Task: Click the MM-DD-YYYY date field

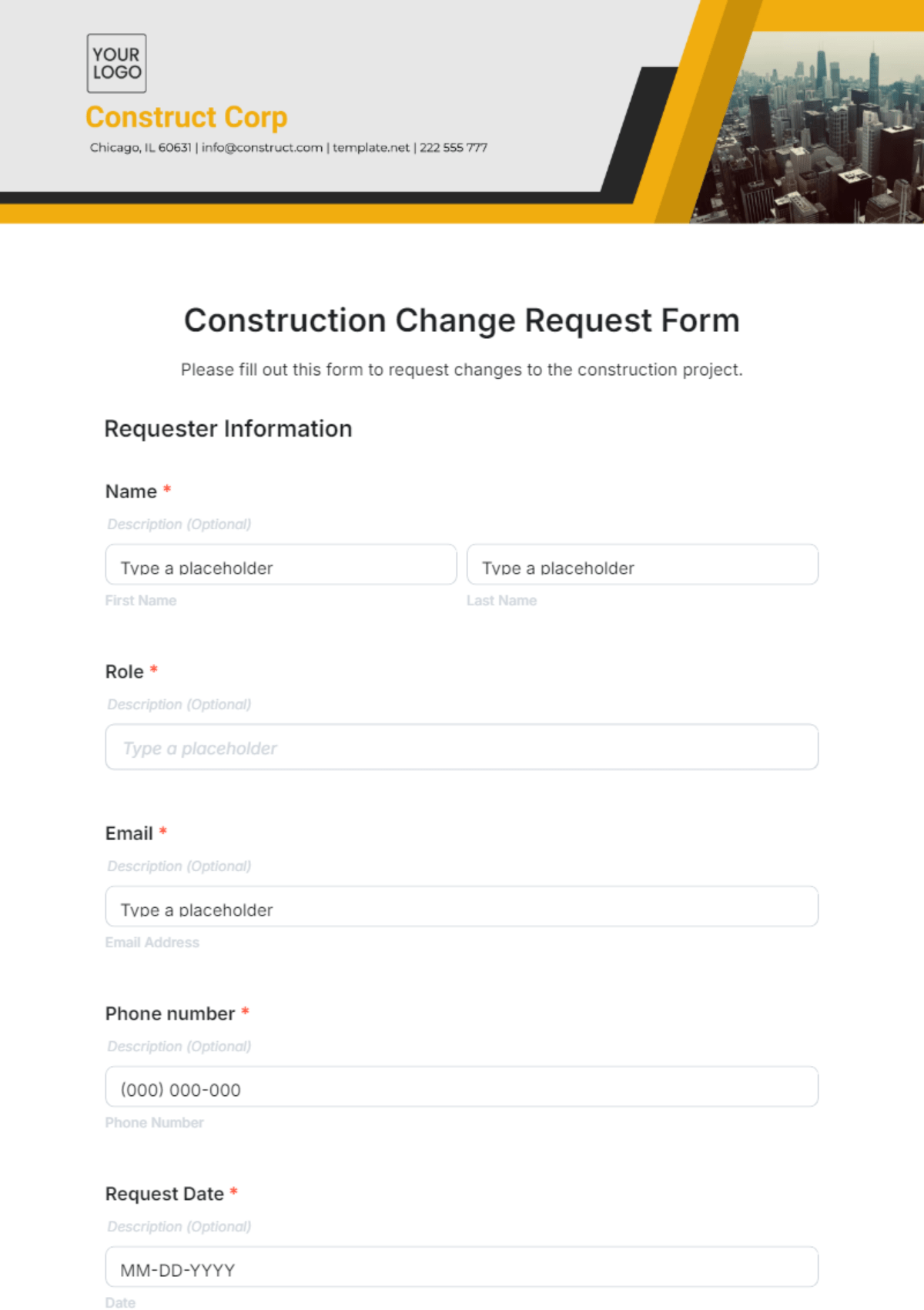Action: click(461, 1268)
